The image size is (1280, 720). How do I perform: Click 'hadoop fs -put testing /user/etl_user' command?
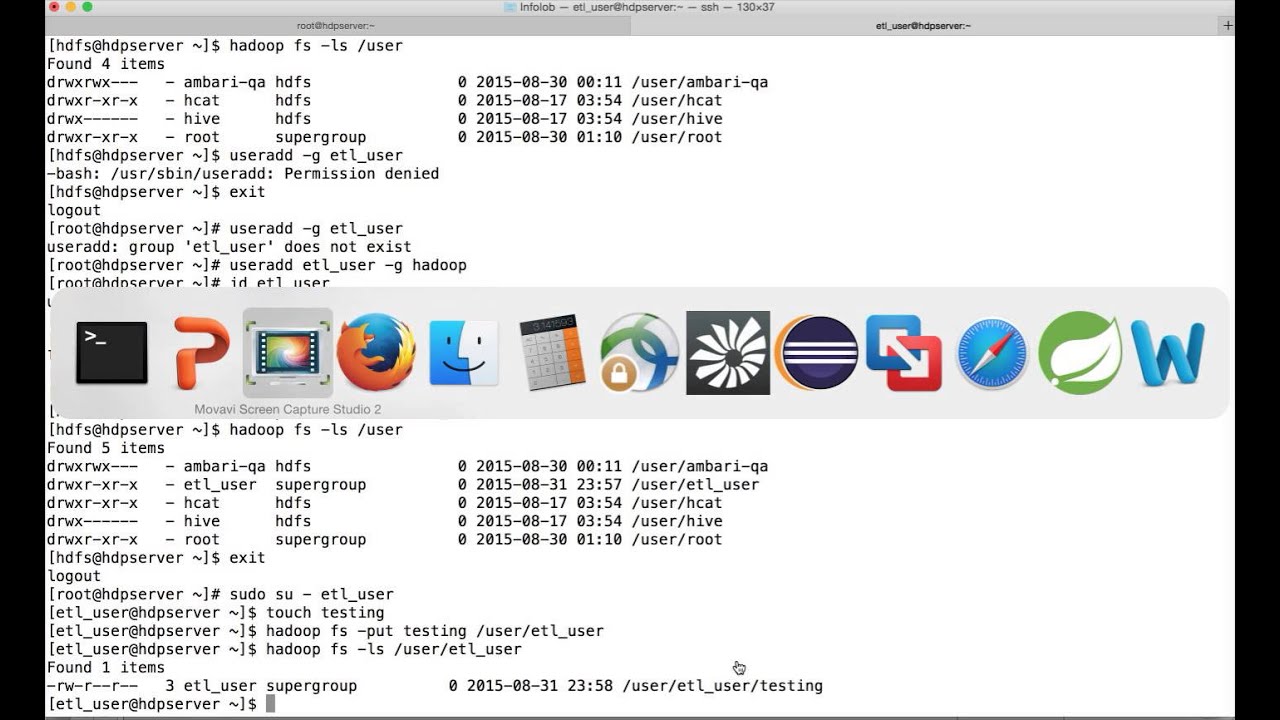(x=435, y=631)
